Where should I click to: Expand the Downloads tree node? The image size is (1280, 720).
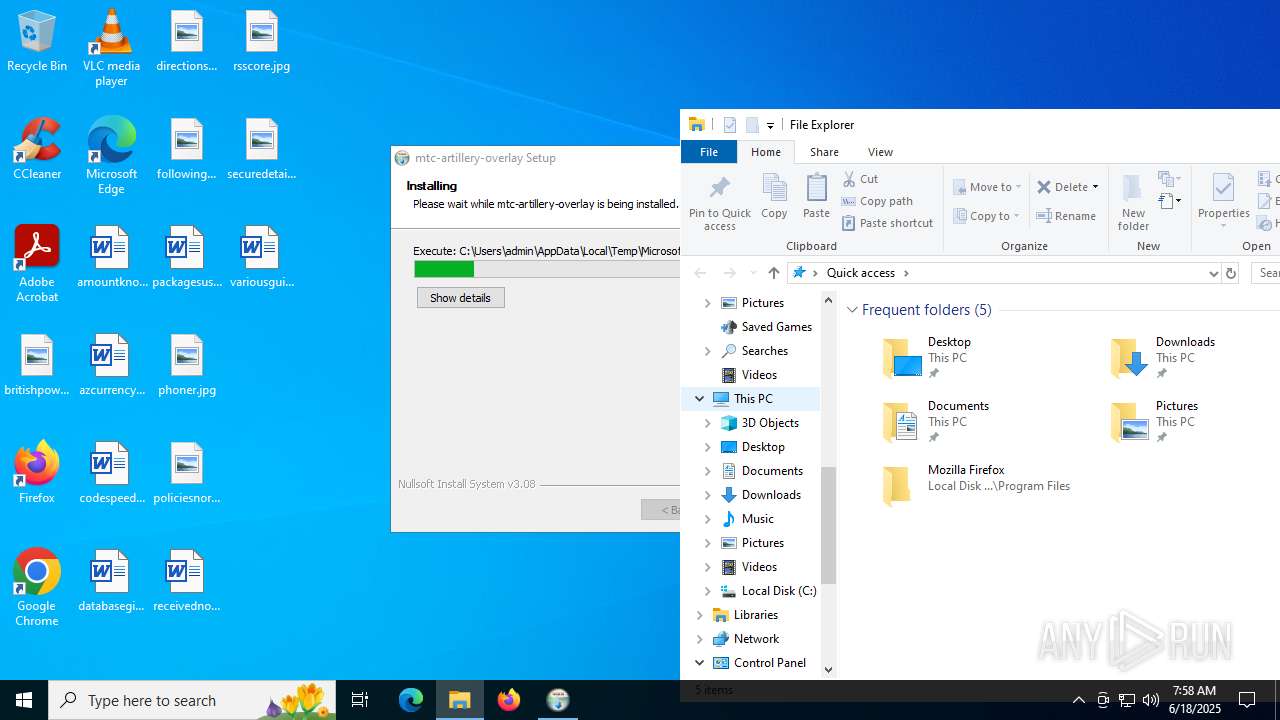point(708,495)
